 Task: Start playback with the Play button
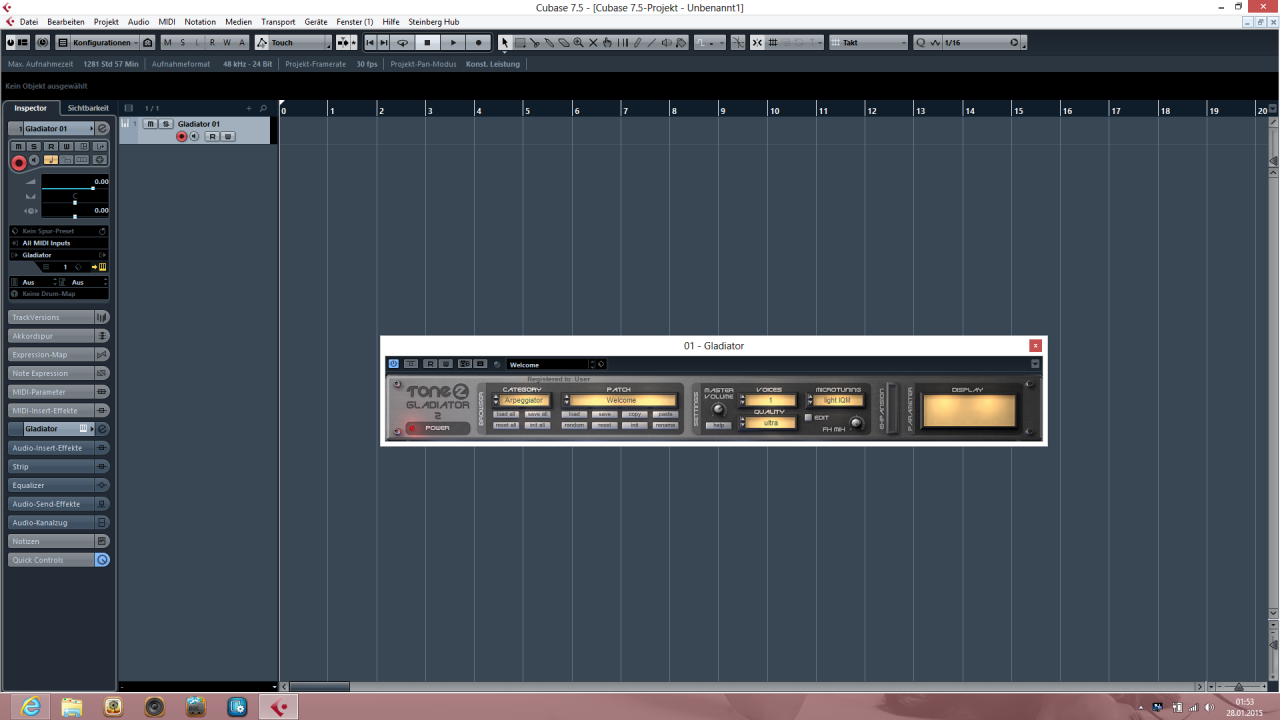[x=453, y=43]
